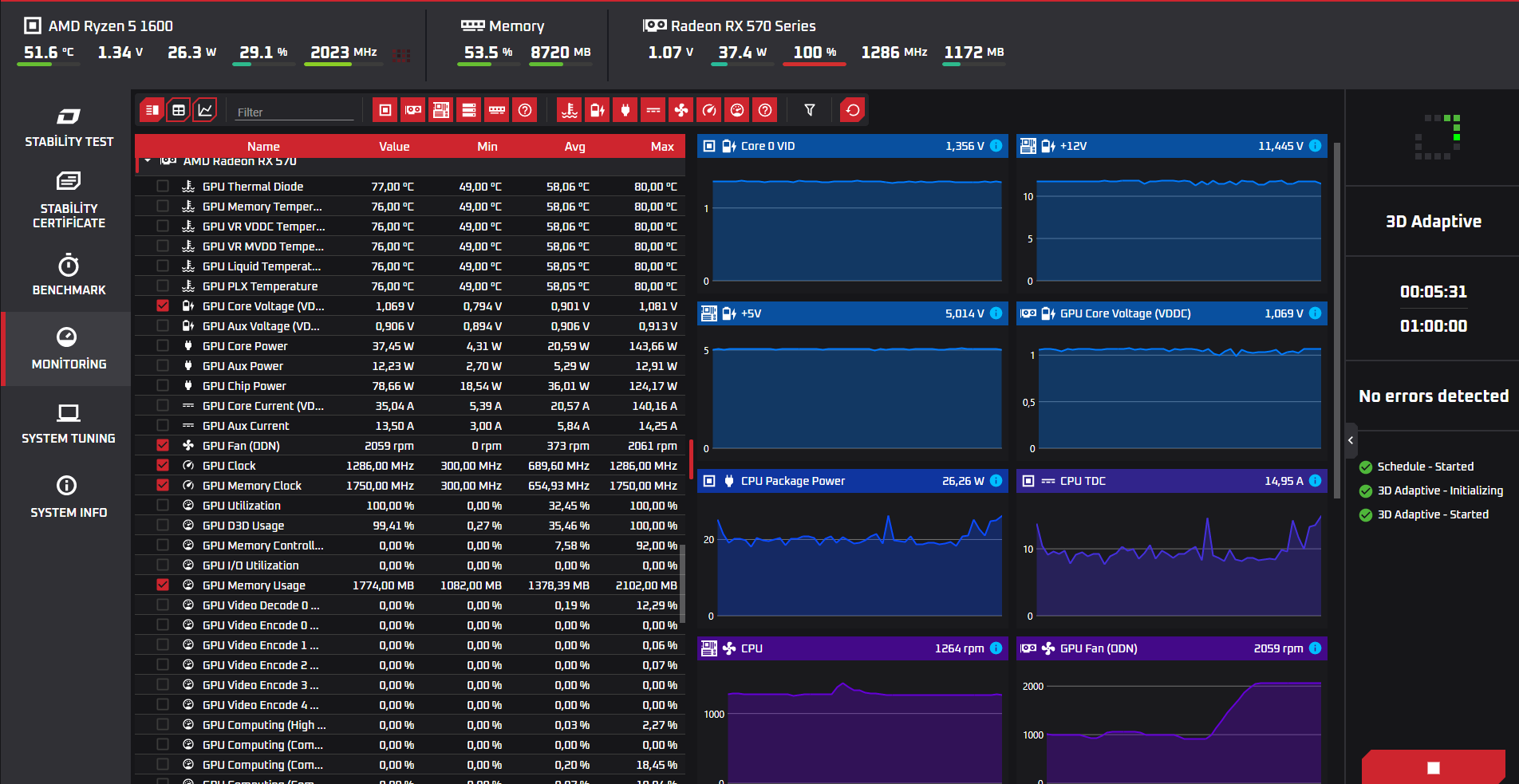Screen dimensions: 1519x784
Task: Open info for Core 0 VID graph
Action: point(996,146)
